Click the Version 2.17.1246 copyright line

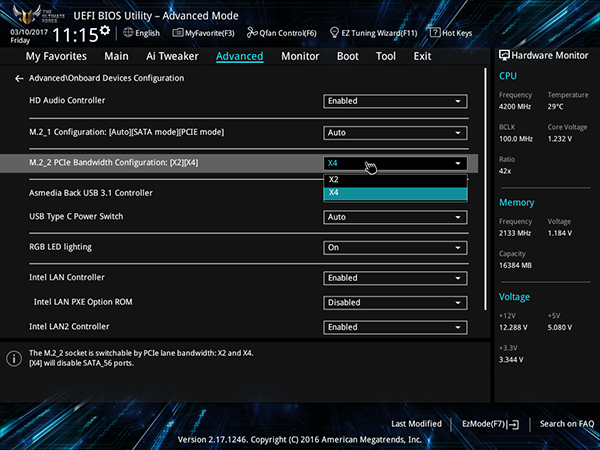click(x=300, y=440)
